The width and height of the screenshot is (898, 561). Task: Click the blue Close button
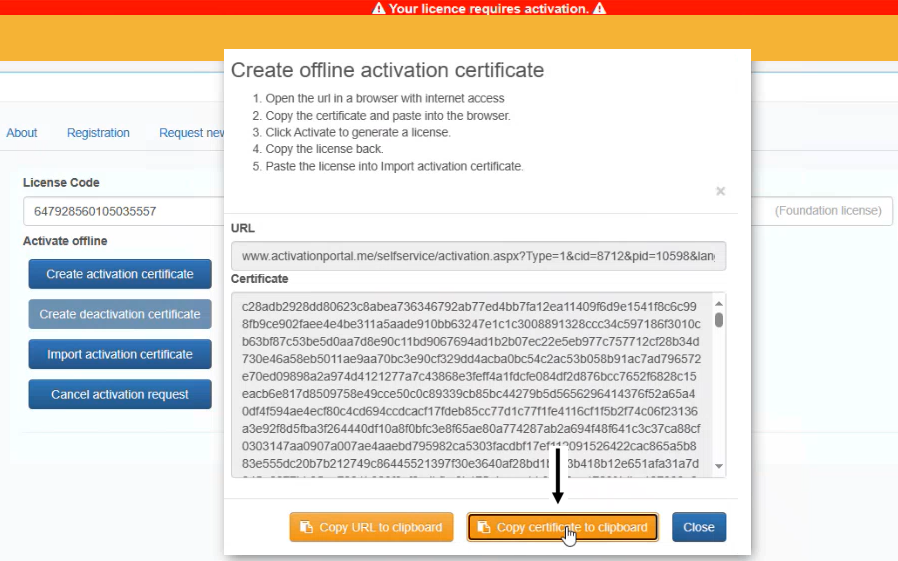coord(699,527)
